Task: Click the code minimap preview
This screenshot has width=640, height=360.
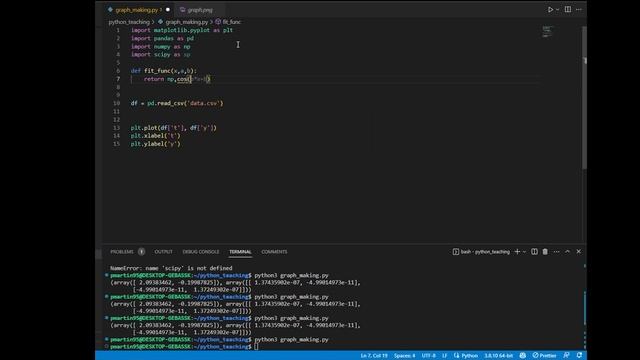Action: point(548,31)
